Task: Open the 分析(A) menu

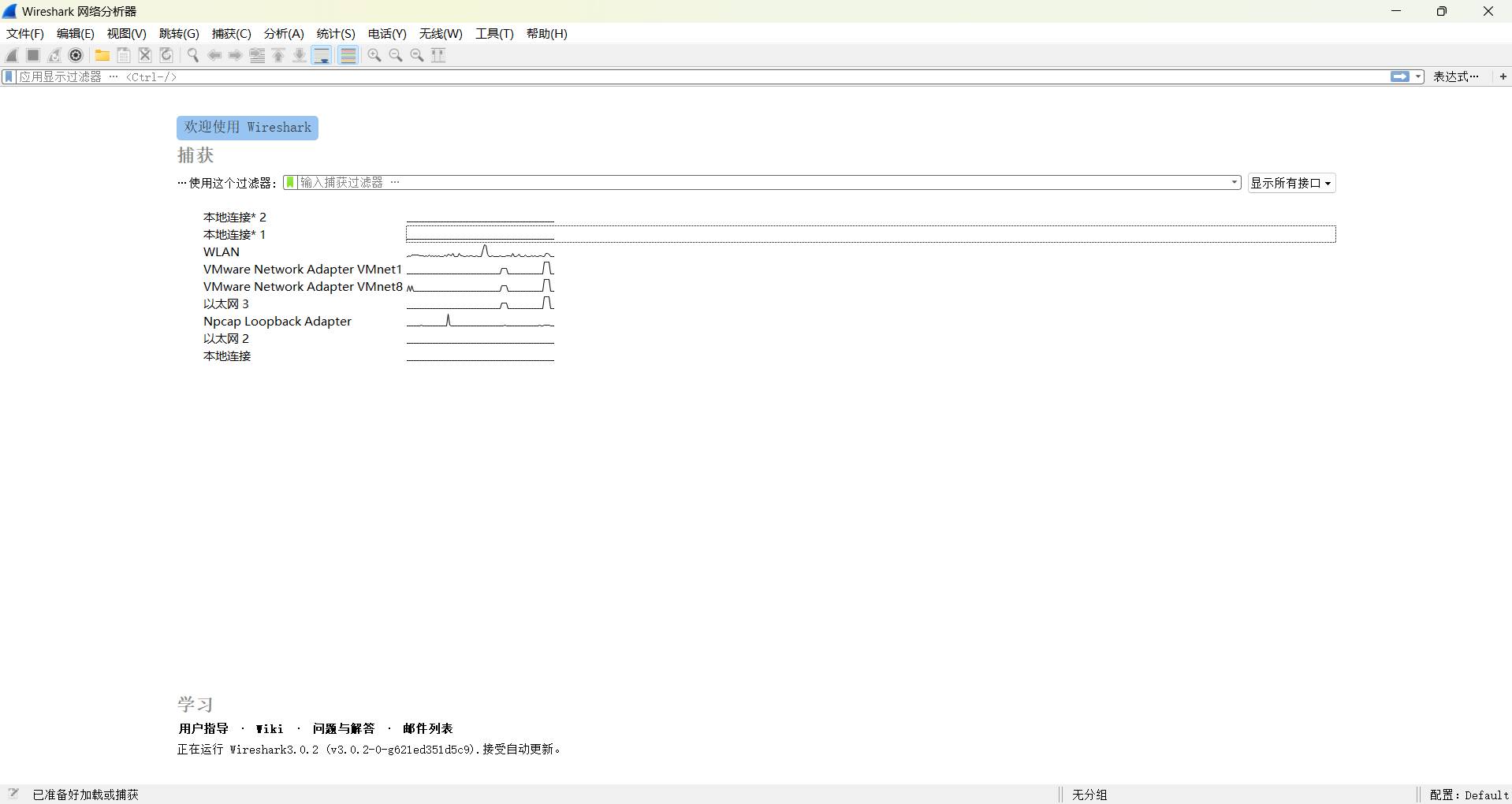Action: click(x=284, y=34)
